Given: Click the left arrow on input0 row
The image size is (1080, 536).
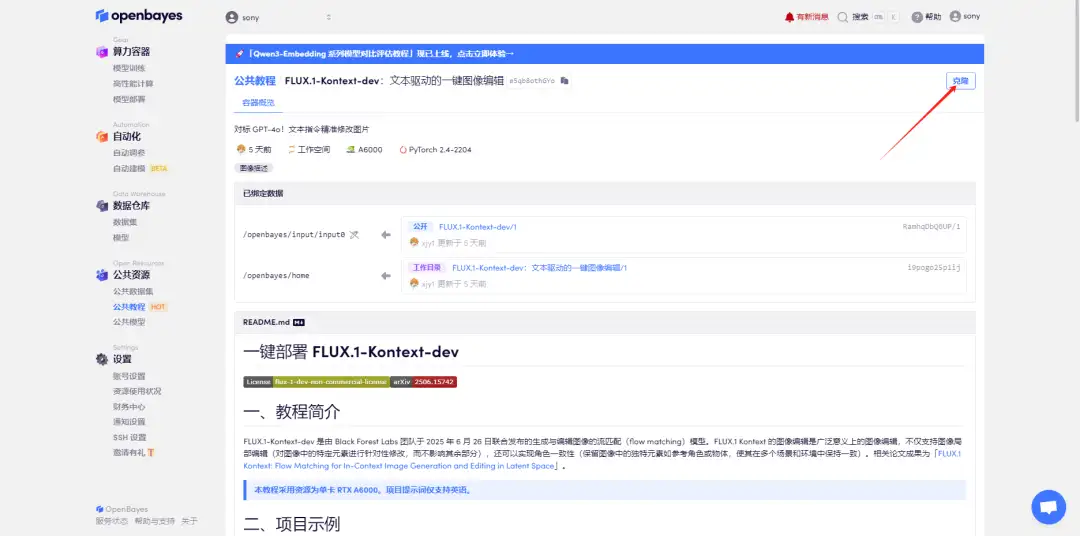Looking at the screenshot, I should pos(386,235).
